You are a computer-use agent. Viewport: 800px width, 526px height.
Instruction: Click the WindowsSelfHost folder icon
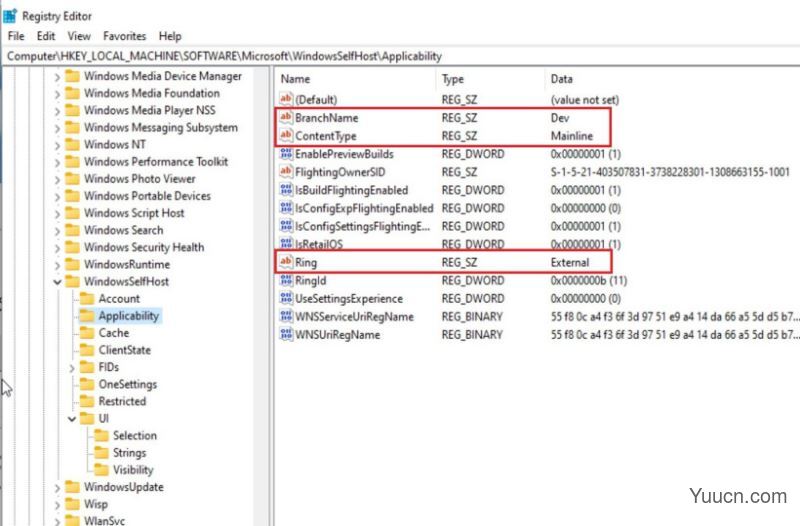pyautogui.click(x=73, y=282)
